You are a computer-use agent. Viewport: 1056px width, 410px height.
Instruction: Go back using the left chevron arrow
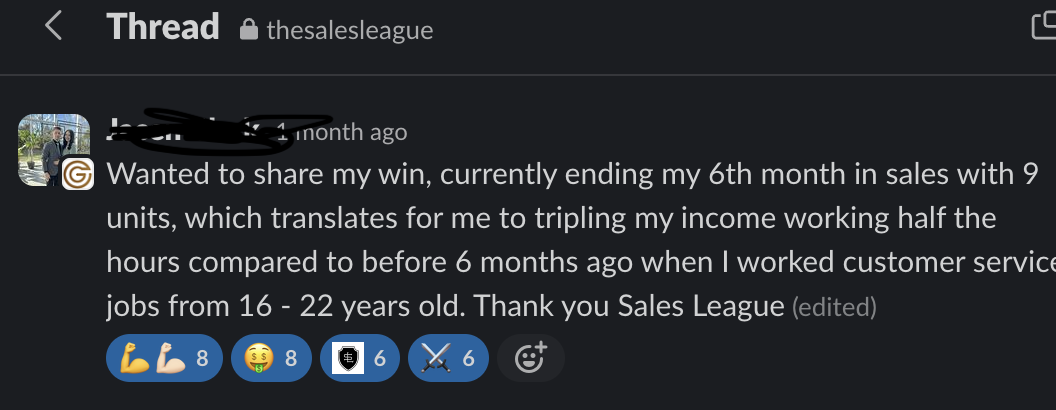tap(54, 27)
